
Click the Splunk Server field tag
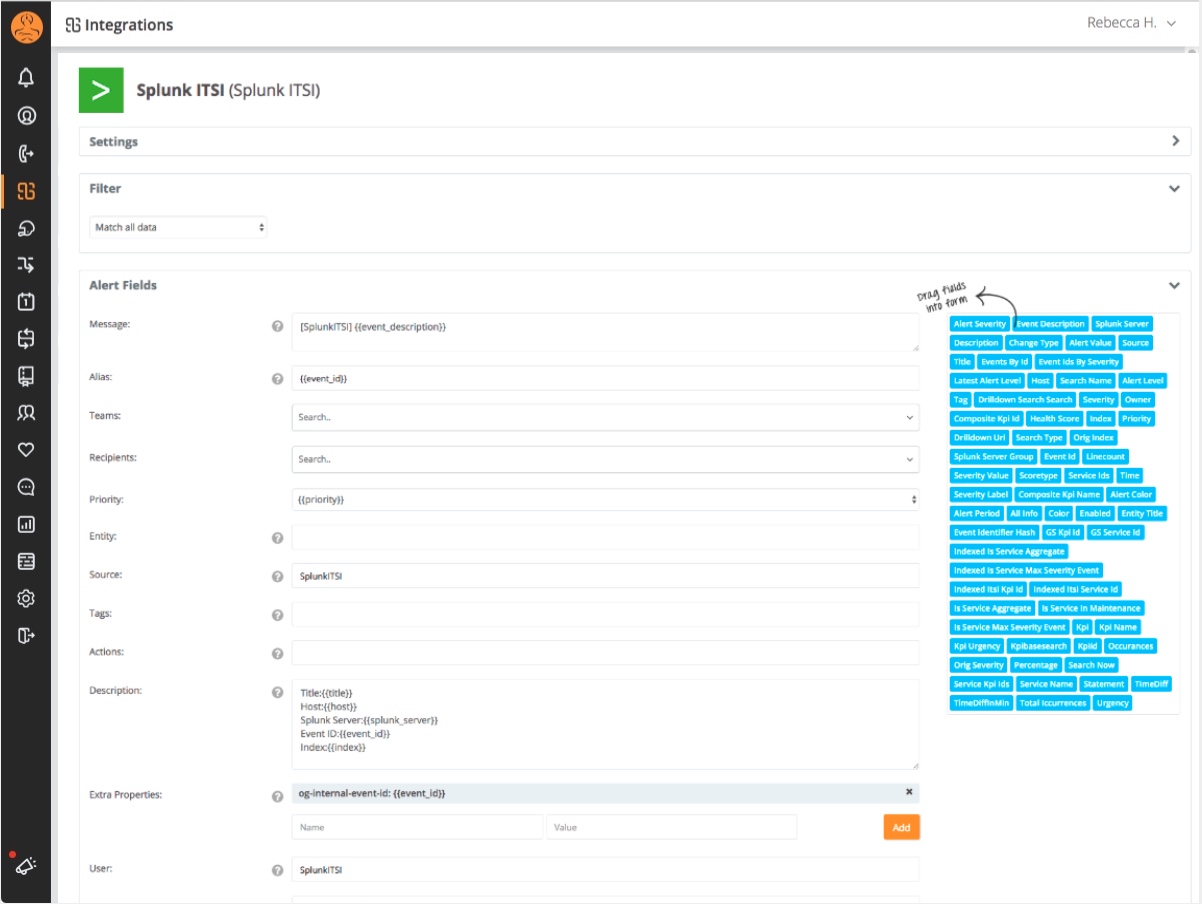pyautogui.click(x=1122, y=324)
